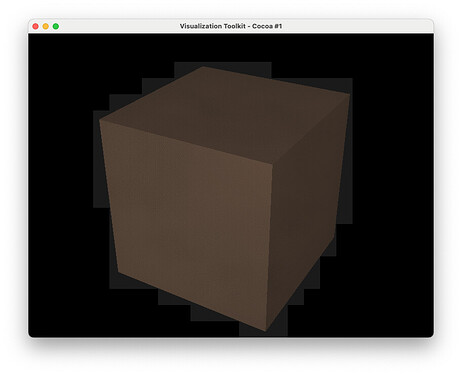
Task: Click the 'Visualization Toolkit - Cocoa #1' title
Action: coord(231,26)
